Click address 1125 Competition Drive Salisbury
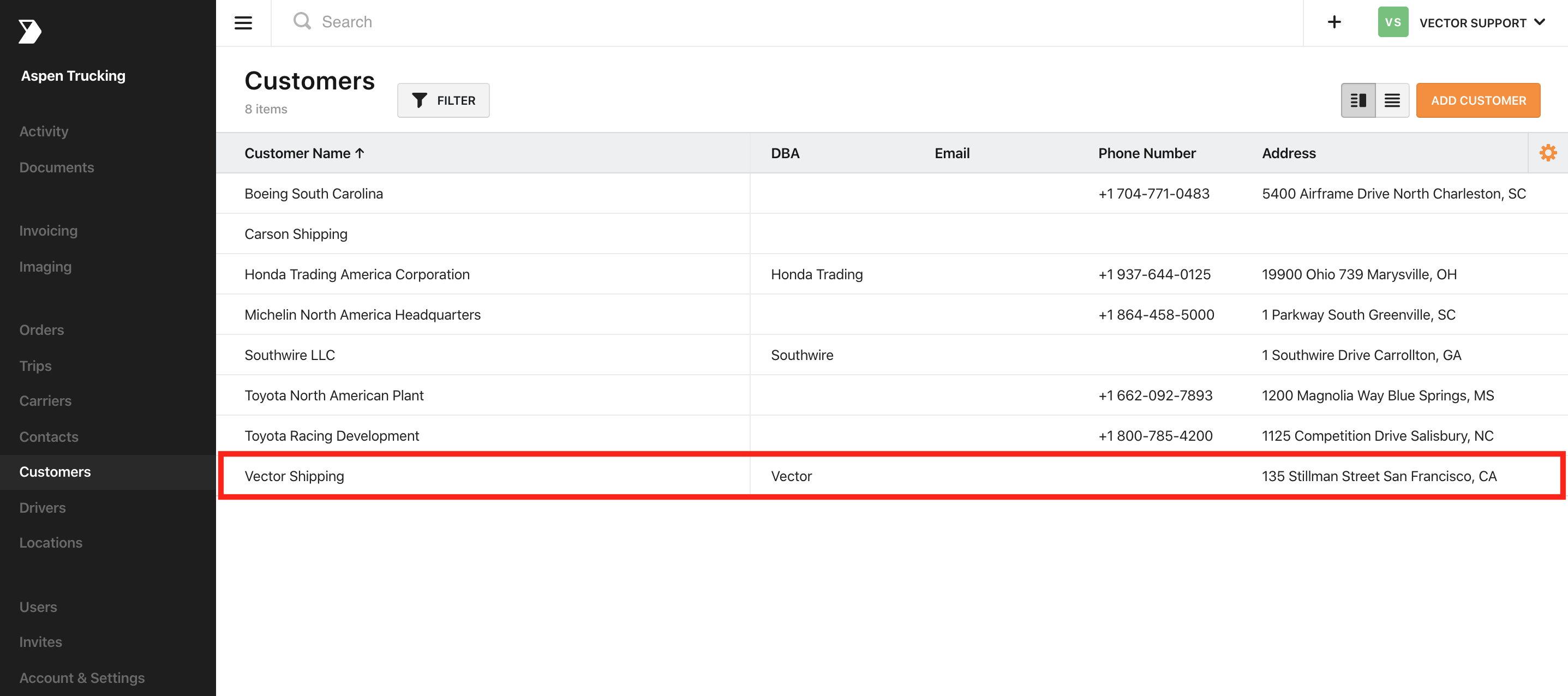 tap(1378, 436)
